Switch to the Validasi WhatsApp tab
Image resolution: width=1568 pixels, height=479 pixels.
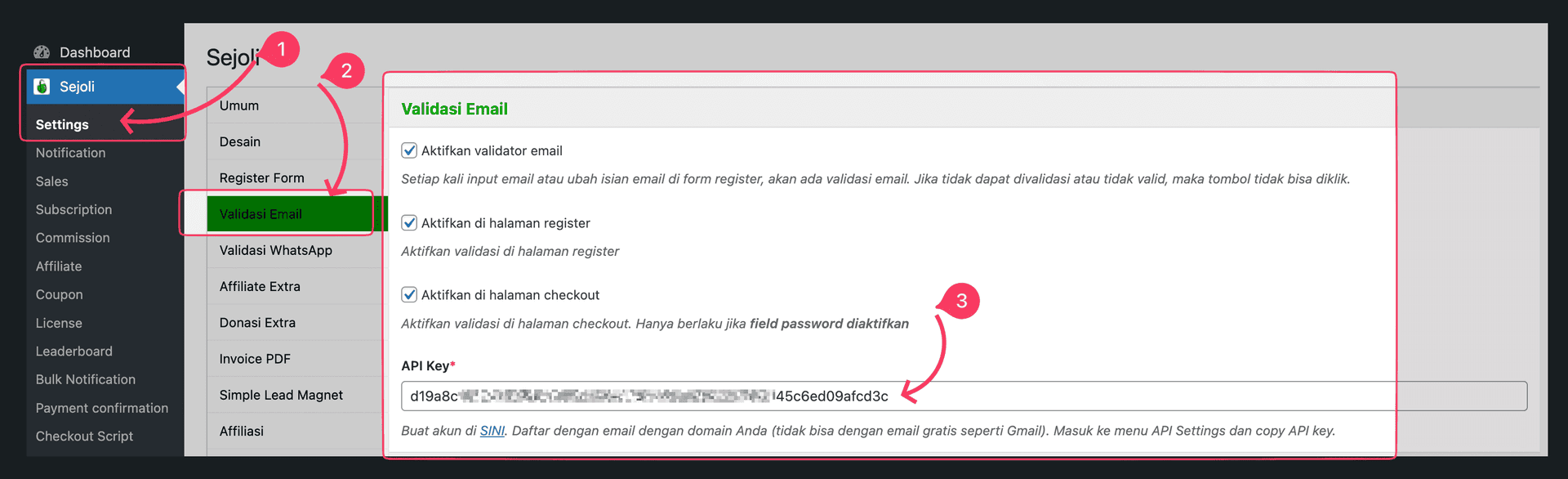point(295,250)
